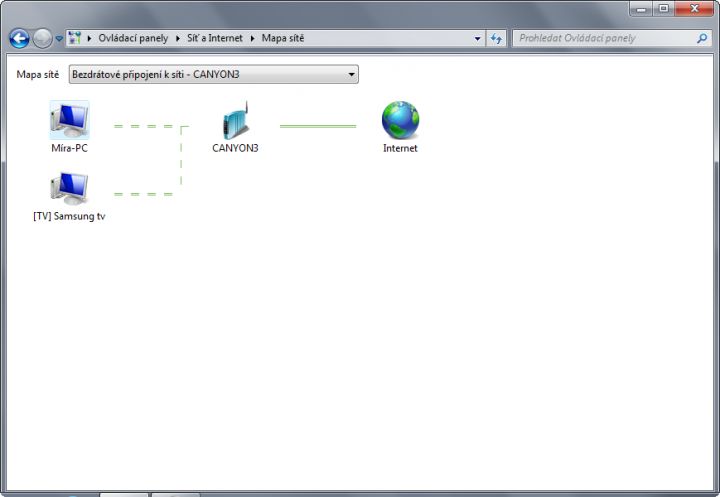Viewport: 720px width, 497px height.
Task: Navigate to Síť a Internet breadcrumb
Action: pos(214,38)
